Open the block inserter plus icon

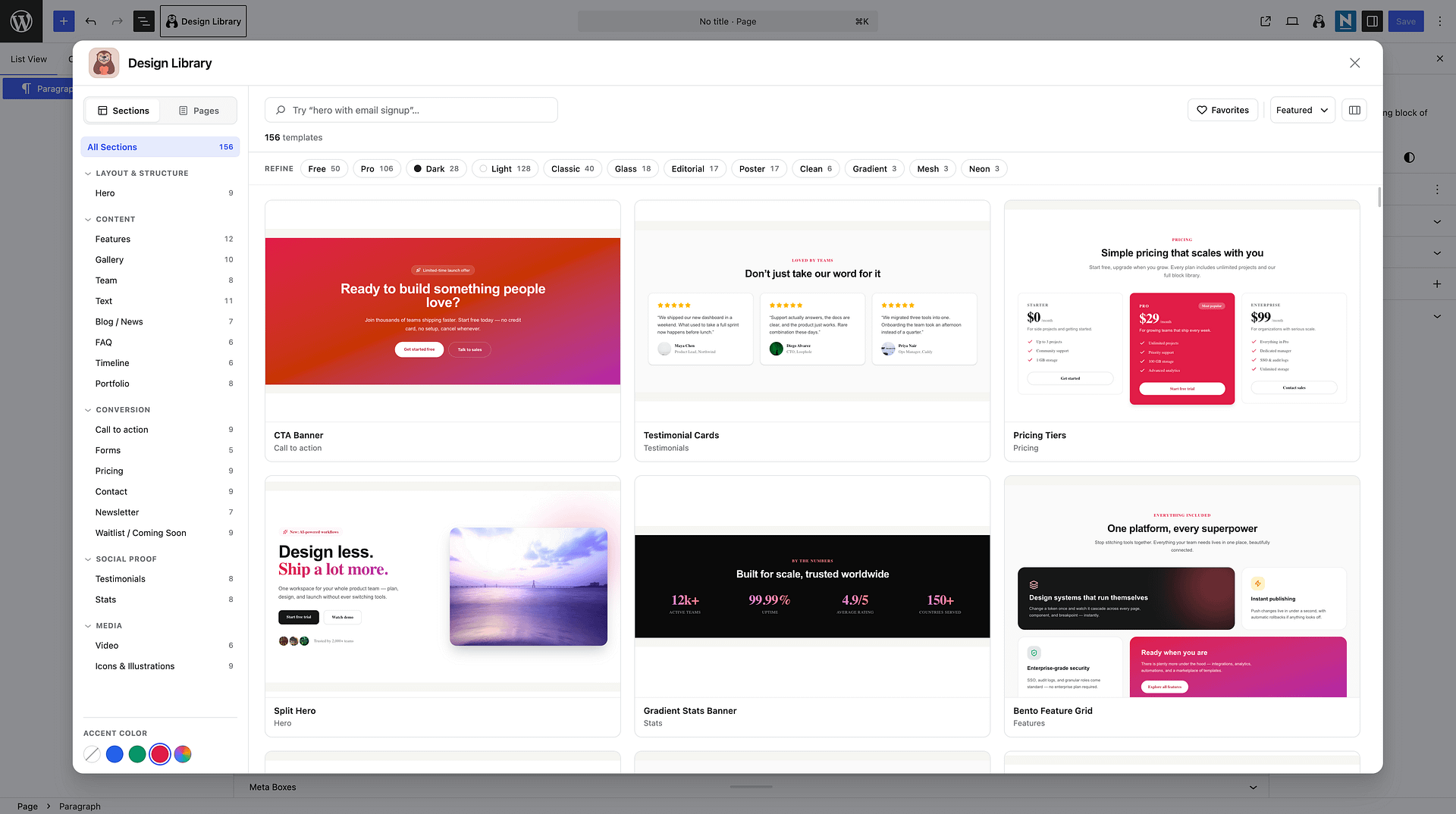tap(64, 21)
